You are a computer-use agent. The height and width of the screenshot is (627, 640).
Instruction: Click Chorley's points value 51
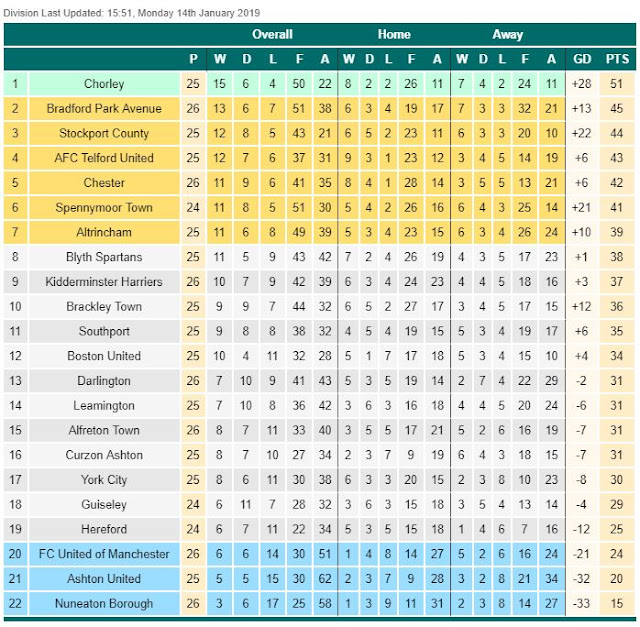(616, 84)
